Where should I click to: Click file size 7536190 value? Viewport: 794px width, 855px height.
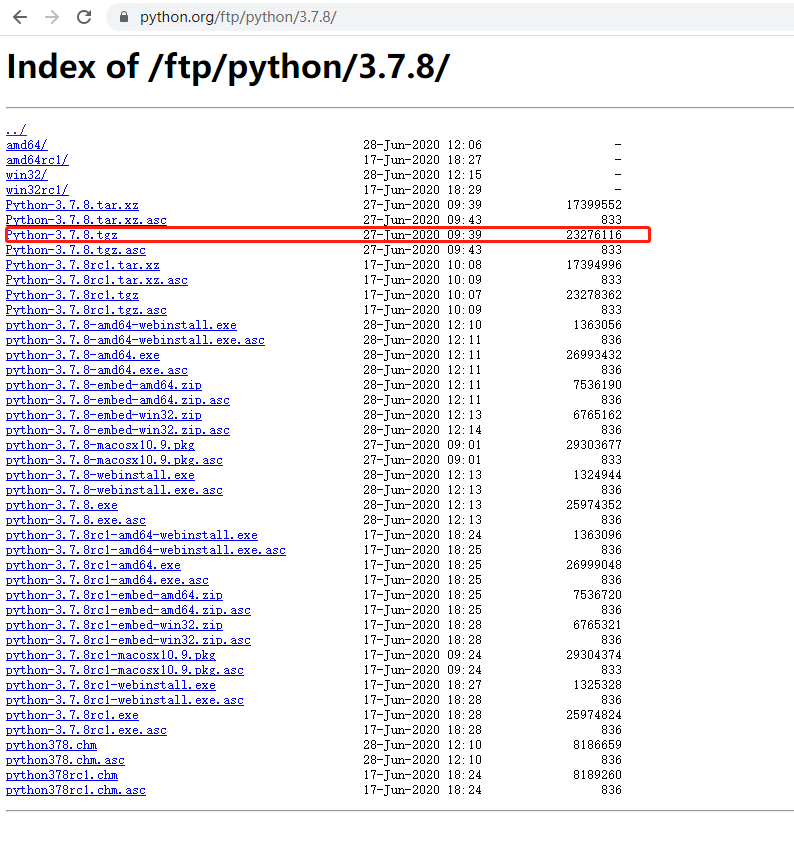[597, 385]
